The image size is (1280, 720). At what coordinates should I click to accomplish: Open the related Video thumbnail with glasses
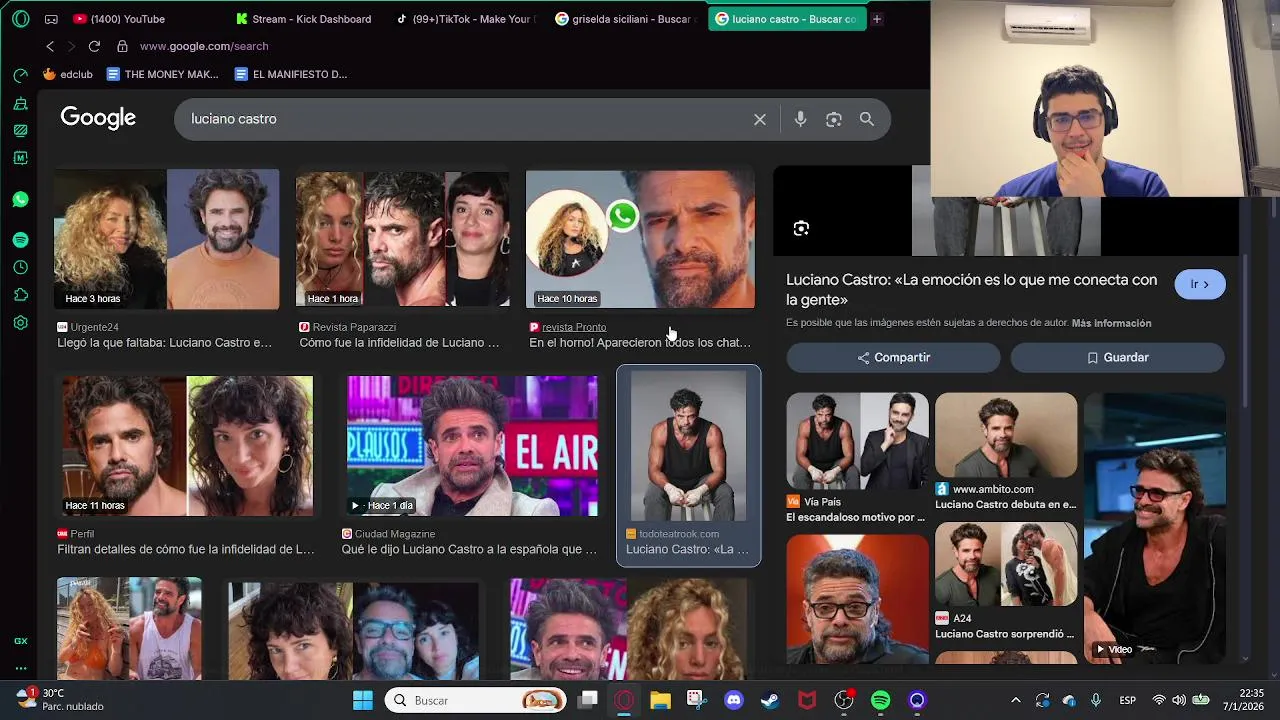tap(1155, 528)
